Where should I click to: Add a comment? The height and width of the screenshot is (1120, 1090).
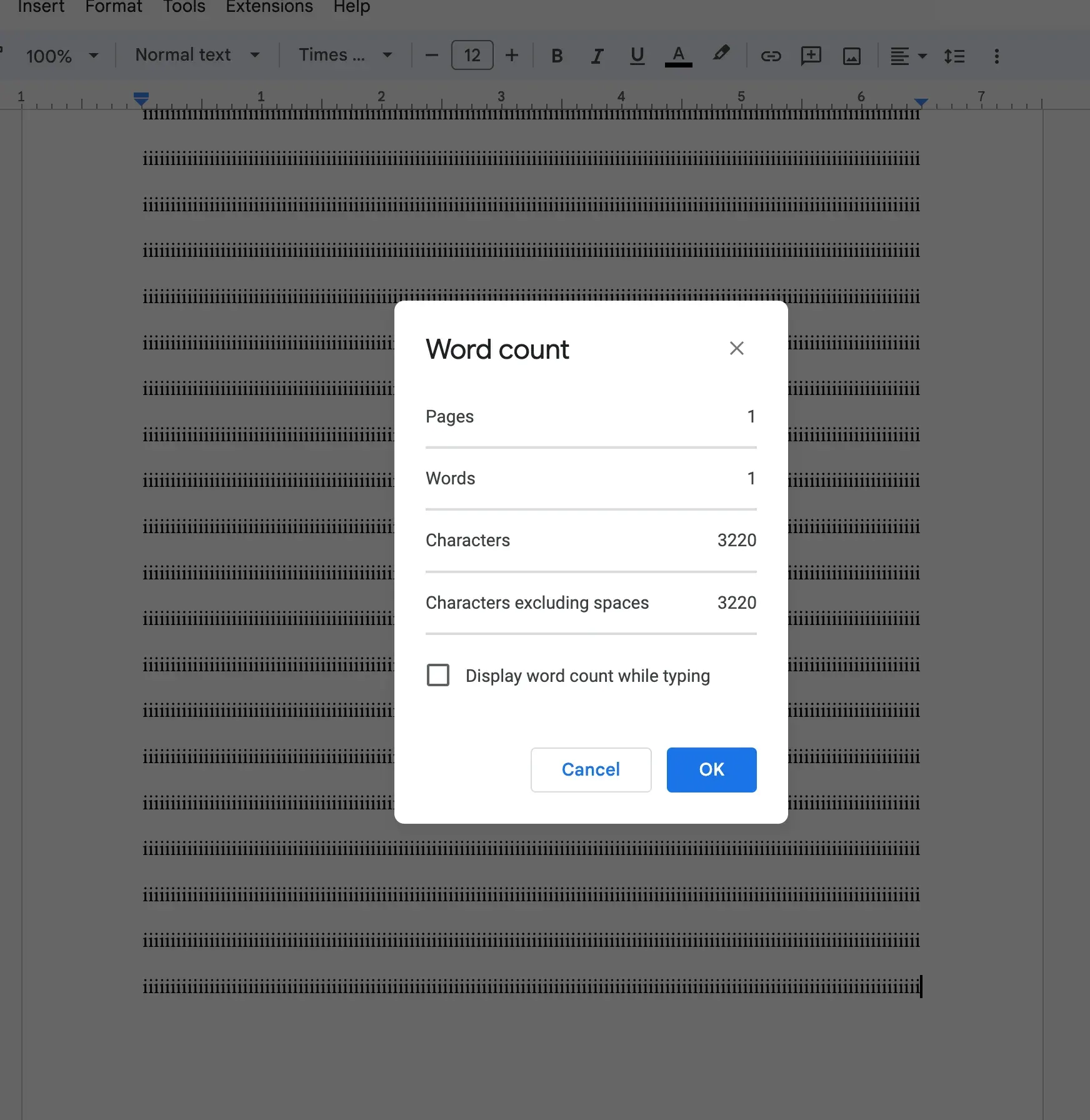click(x=811, y=56)
